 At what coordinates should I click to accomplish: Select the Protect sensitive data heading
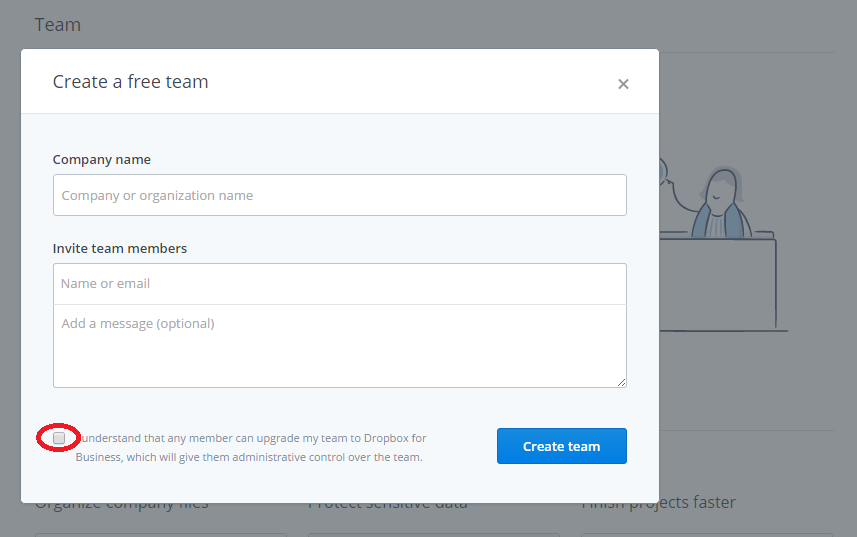(x=387, y=505)
